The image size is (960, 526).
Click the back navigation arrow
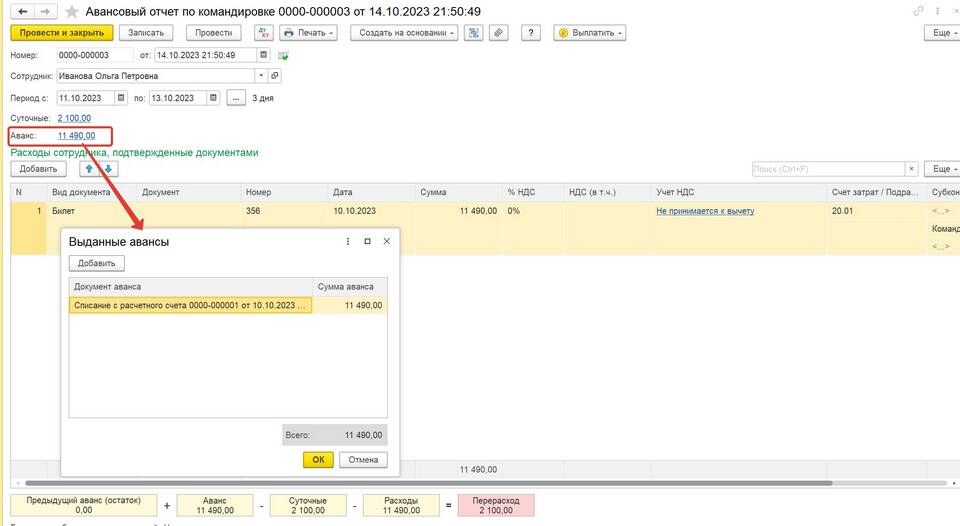point(22,11)
